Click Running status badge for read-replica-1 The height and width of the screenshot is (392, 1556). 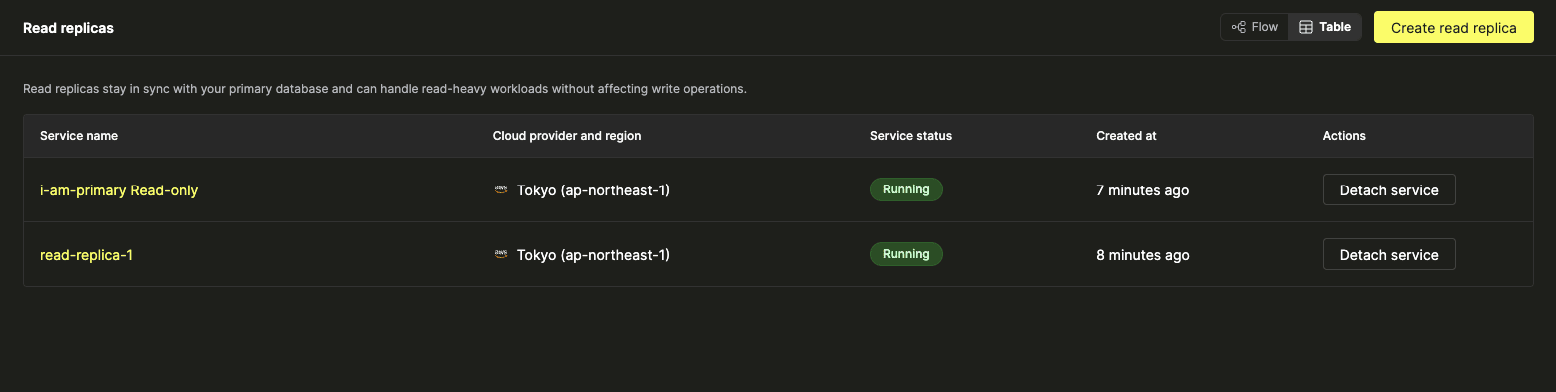tap(906, 254)
